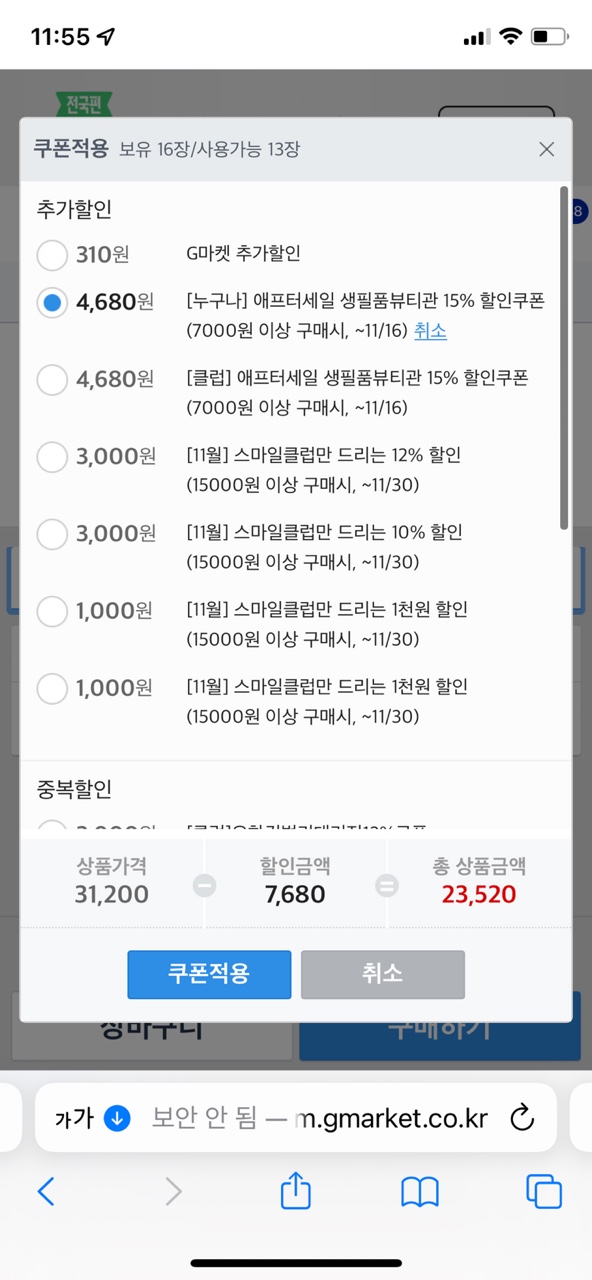
Task: Select the [클럽] 애프터세일 15% coupon radio button
Action: tap(52, 380)
